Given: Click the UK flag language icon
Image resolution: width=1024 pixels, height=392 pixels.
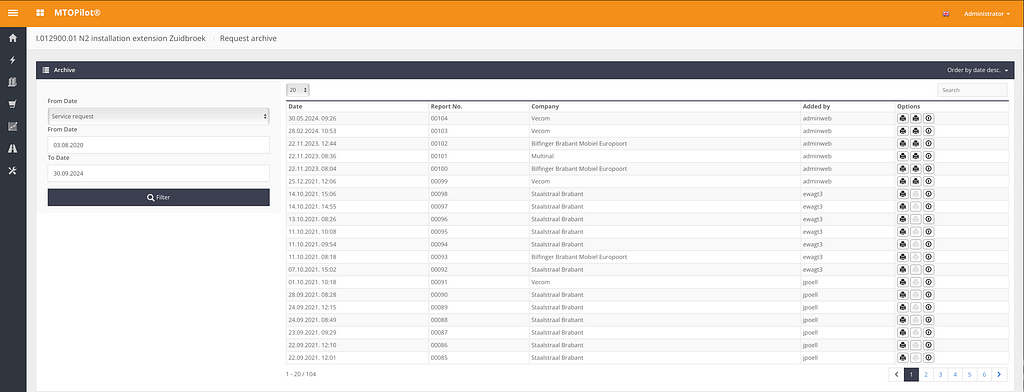Looking at the screenshot, I should (x=946, y=14).
